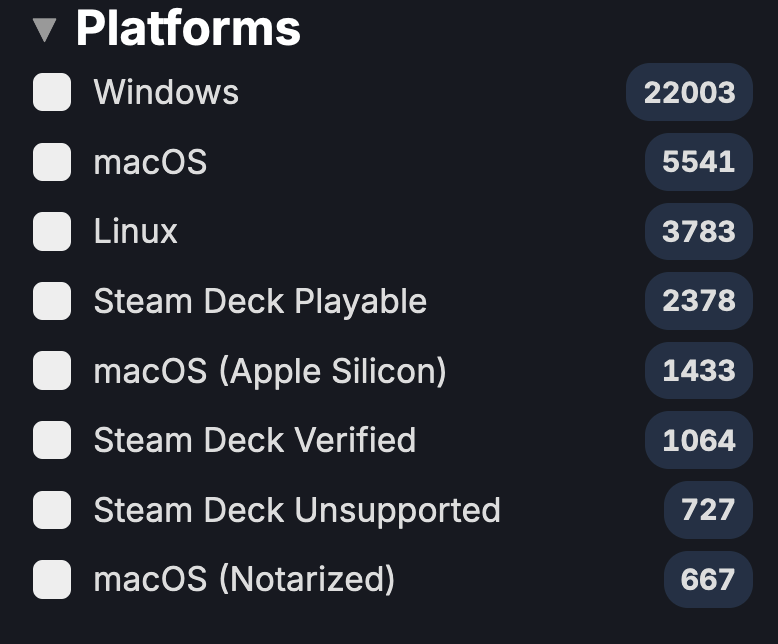
Task: Enable the macOS platform checkbox
Action: point(52,162)
